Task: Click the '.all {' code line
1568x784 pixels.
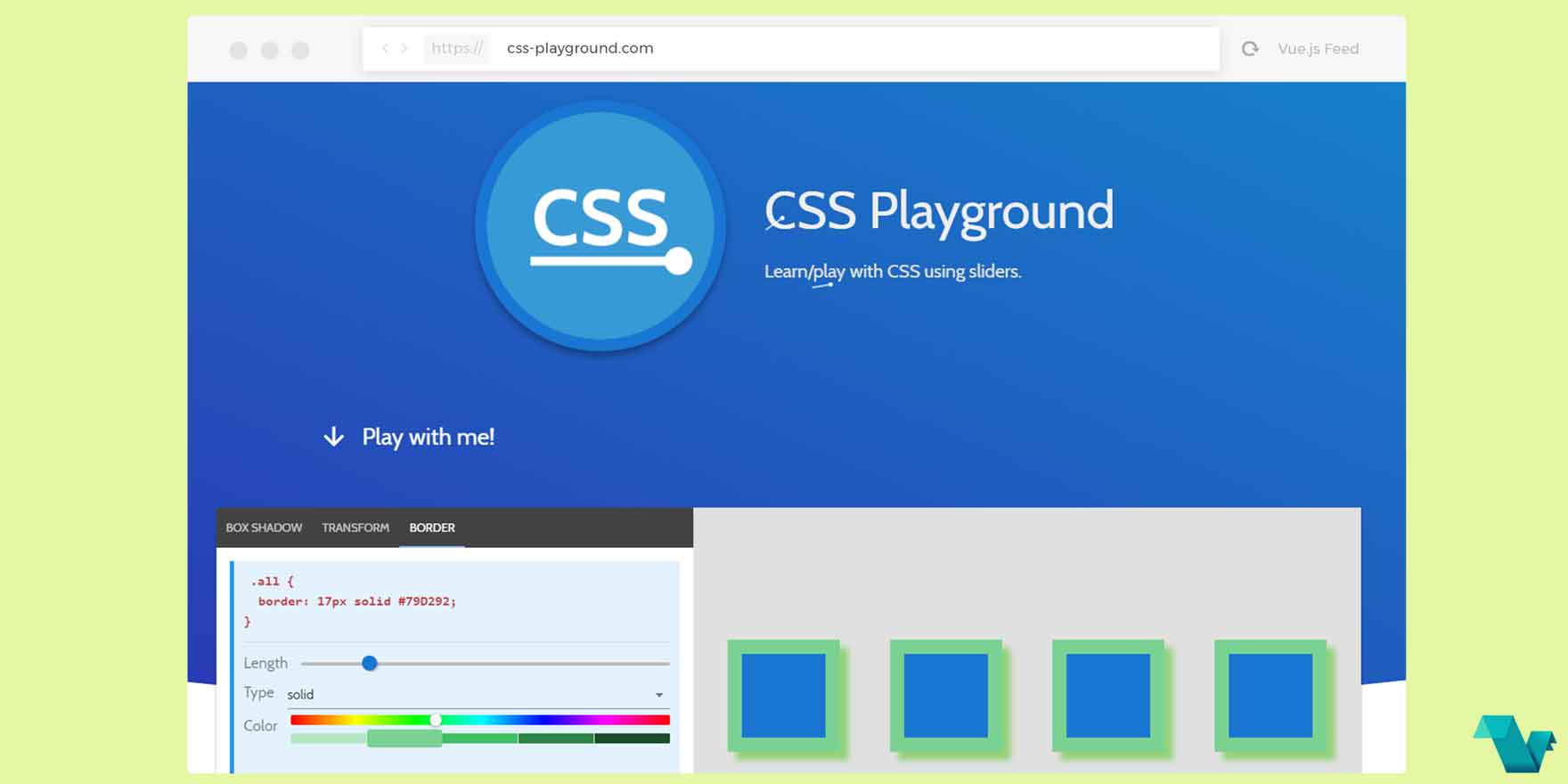Action: (272, 581)
